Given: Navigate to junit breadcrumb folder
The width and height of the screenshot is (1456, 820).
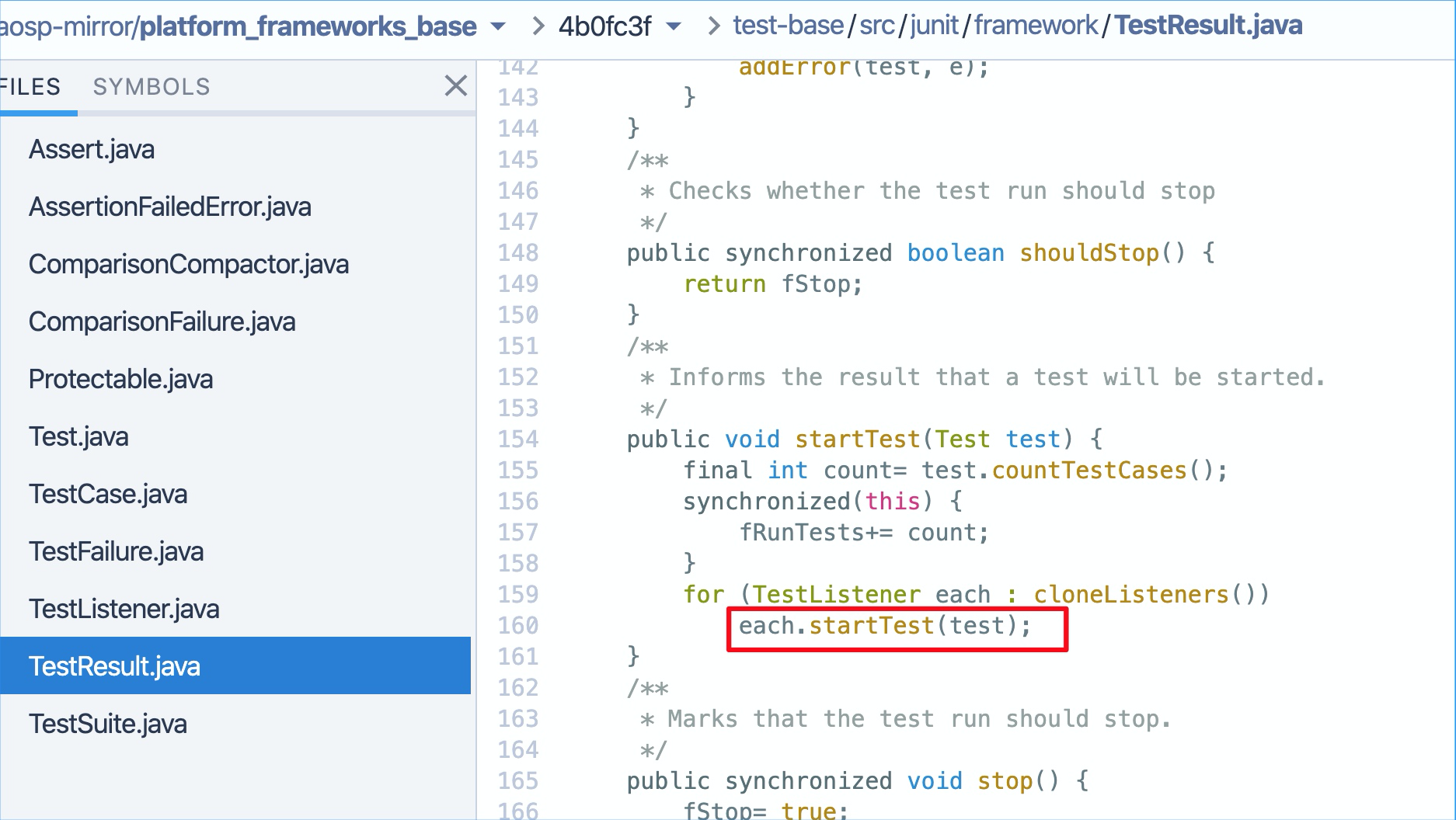Looking at the screenshot, I should tap(935, 26).
